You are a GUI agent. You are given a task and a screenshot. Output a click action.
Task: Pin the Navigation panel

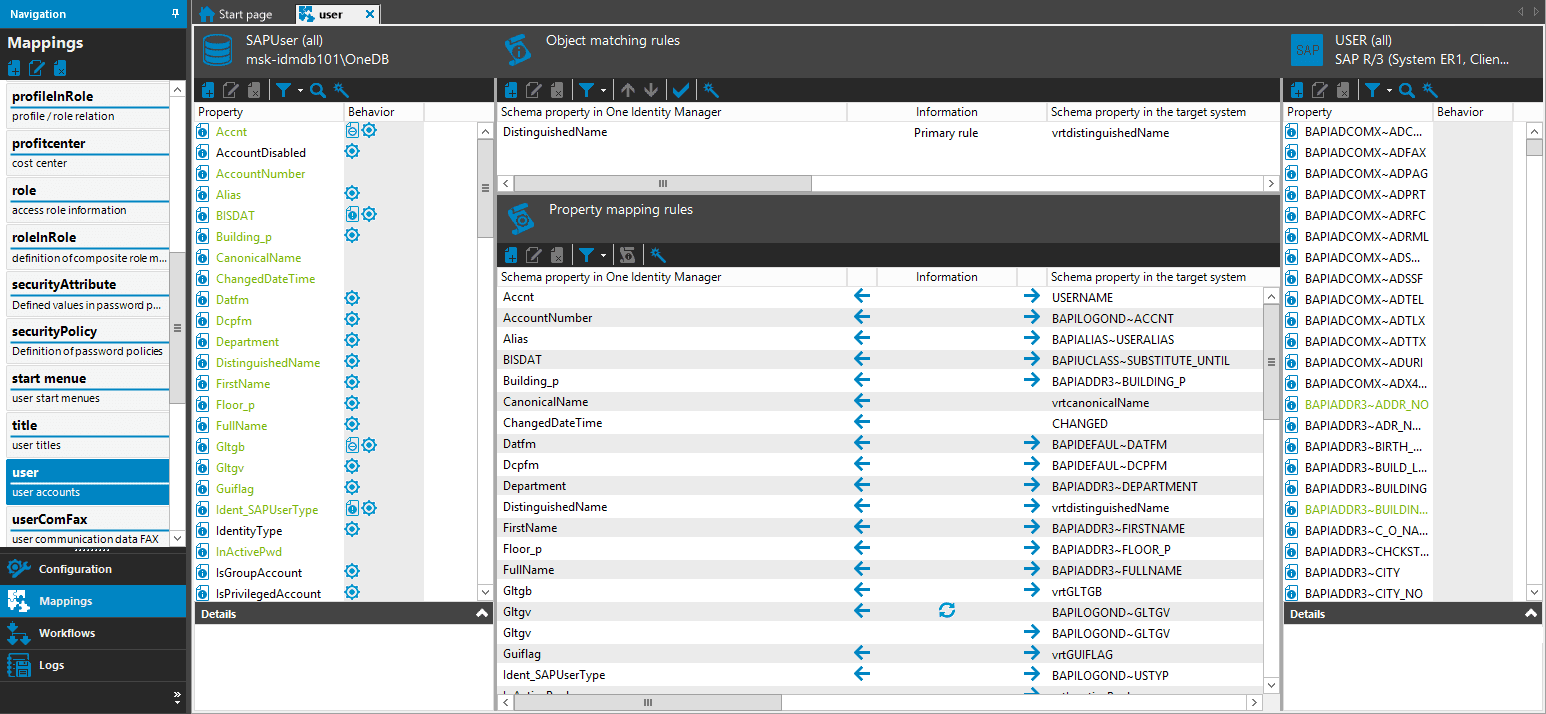coord(176,14)
